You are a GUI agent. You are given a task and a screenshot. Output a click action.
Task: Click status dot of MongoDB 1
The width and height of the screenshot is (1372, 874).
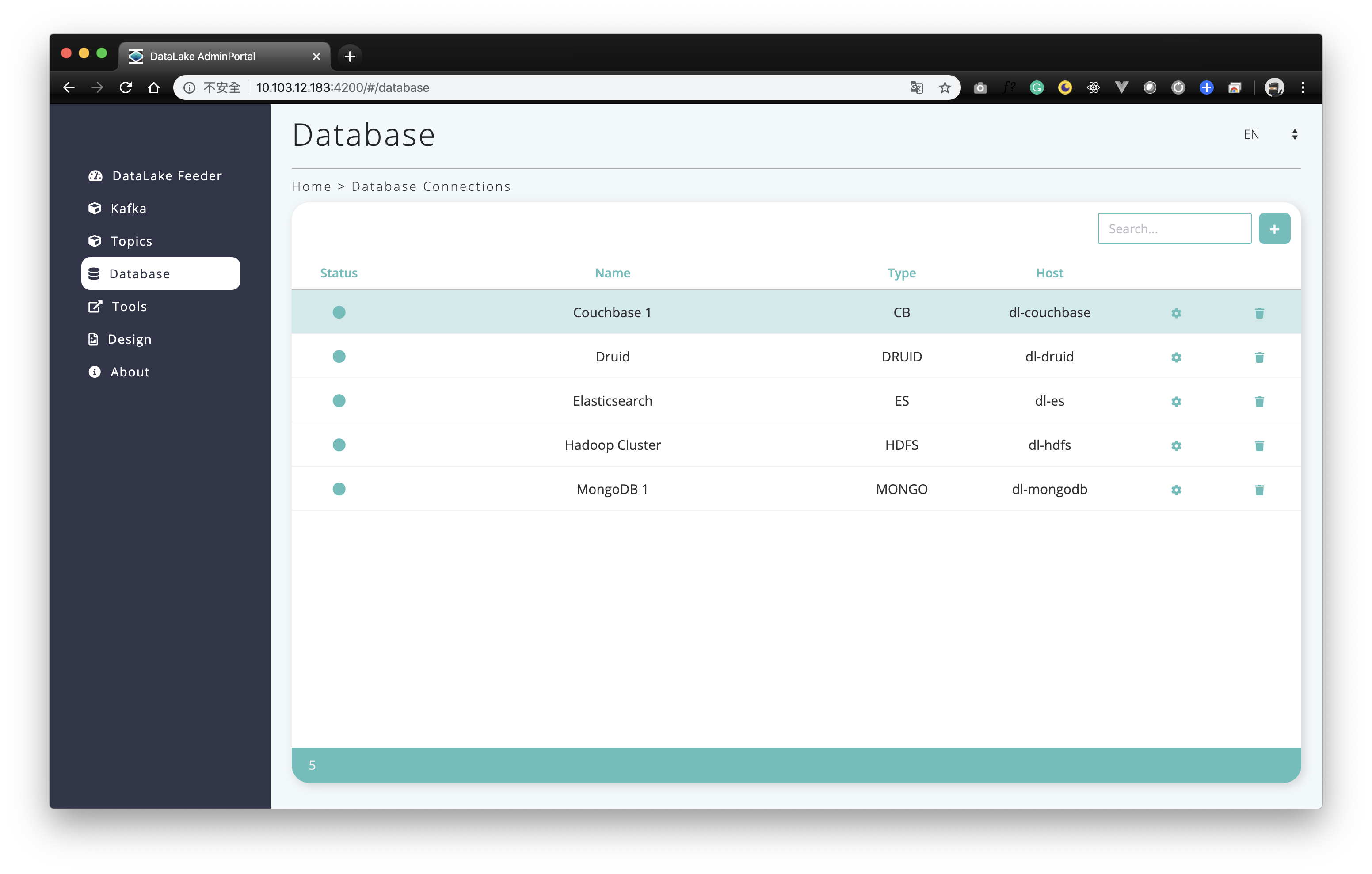[339, 489]
